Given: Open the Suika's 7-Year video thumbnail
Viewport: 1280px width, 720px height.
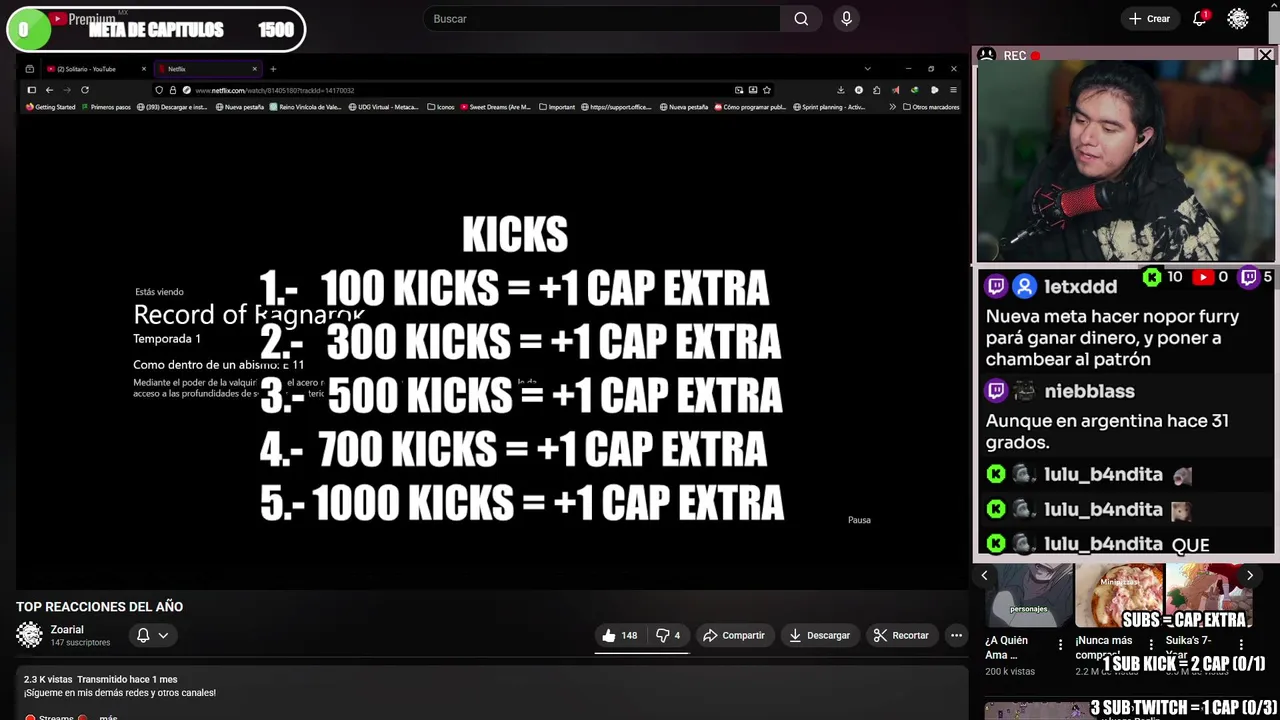Looking at the screenshot, I should coord(1209,595).
